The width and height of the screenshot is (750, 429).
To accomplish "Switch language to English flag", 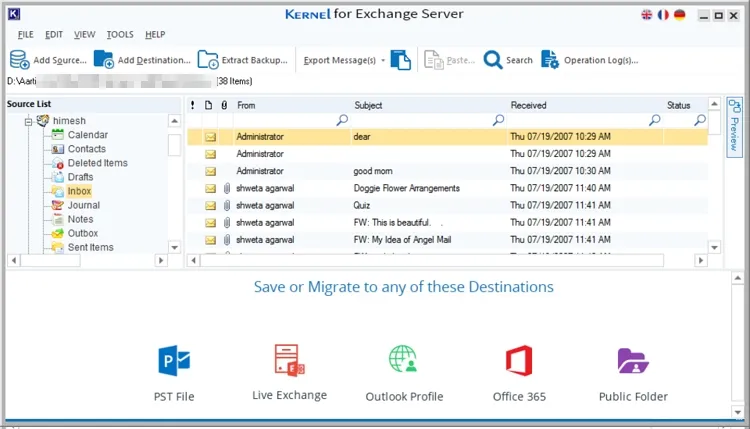I will pyautogui.click(x=647, y=15).
